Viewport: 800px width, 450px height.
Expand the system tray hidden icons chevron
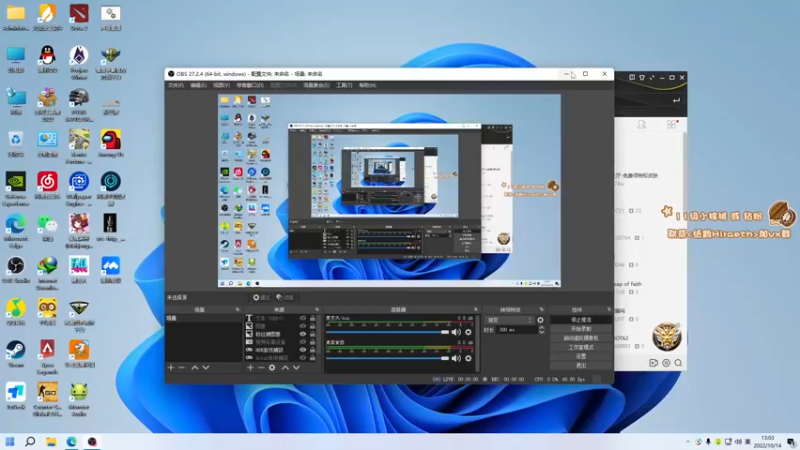(x=688, y=442)
